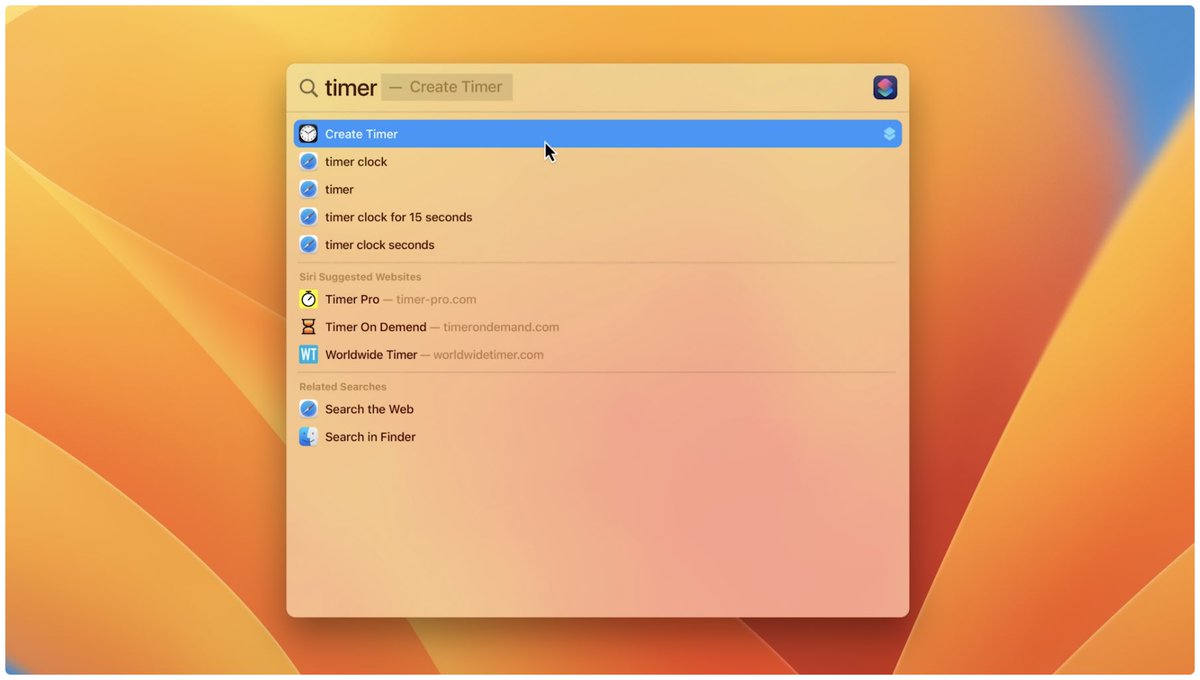Click the timerondemand.com address text
This screenshot has height=680, width=1200.
[x=501, y=327]
